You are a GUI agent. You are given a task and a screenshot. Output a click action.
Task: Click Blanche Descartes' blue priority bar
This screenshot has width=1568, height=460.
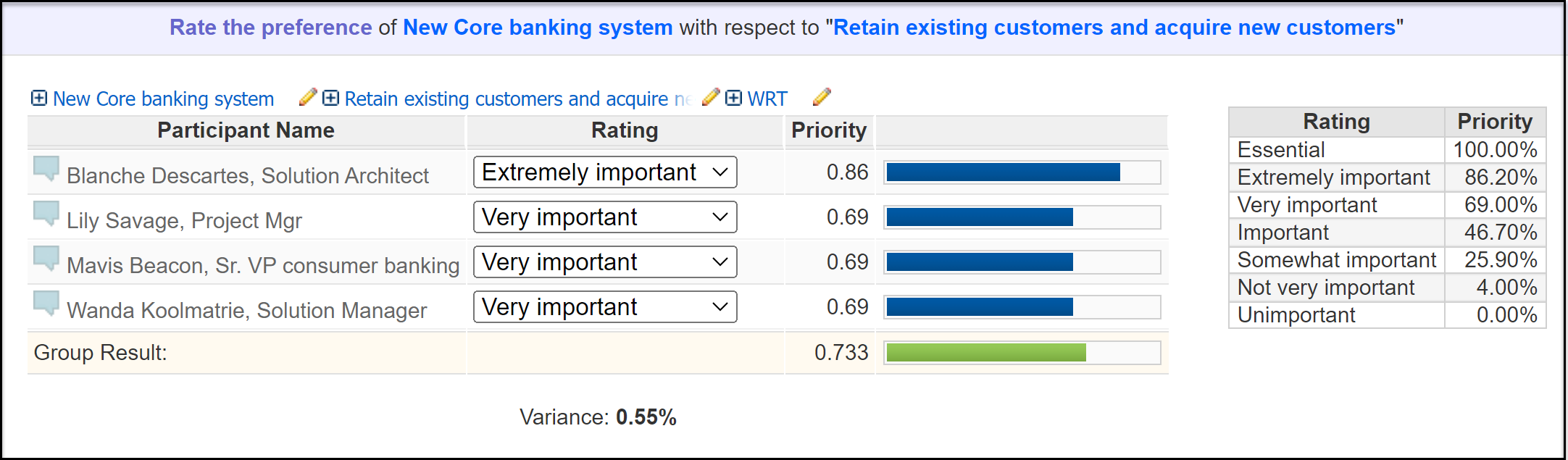pos(1003,172)
